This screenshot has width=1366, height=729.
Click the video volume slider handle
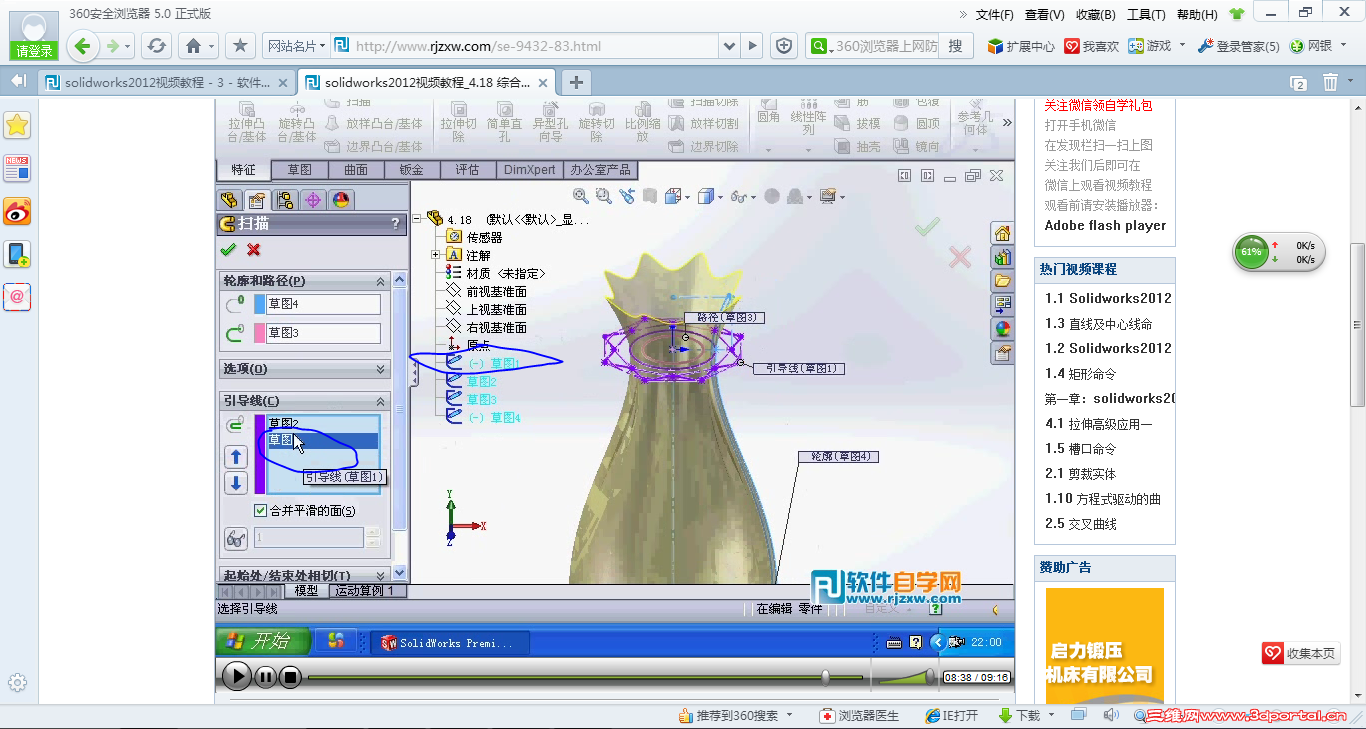(930, 677)
